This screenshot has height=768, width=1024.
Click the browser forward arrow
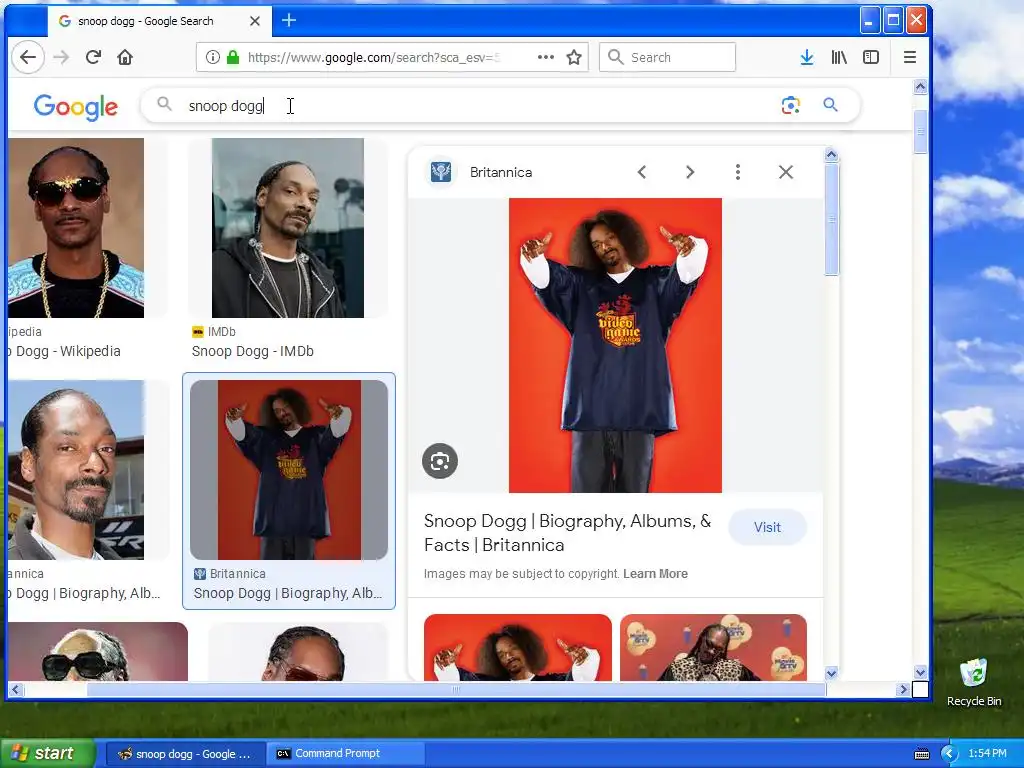[x=61, y=57]
